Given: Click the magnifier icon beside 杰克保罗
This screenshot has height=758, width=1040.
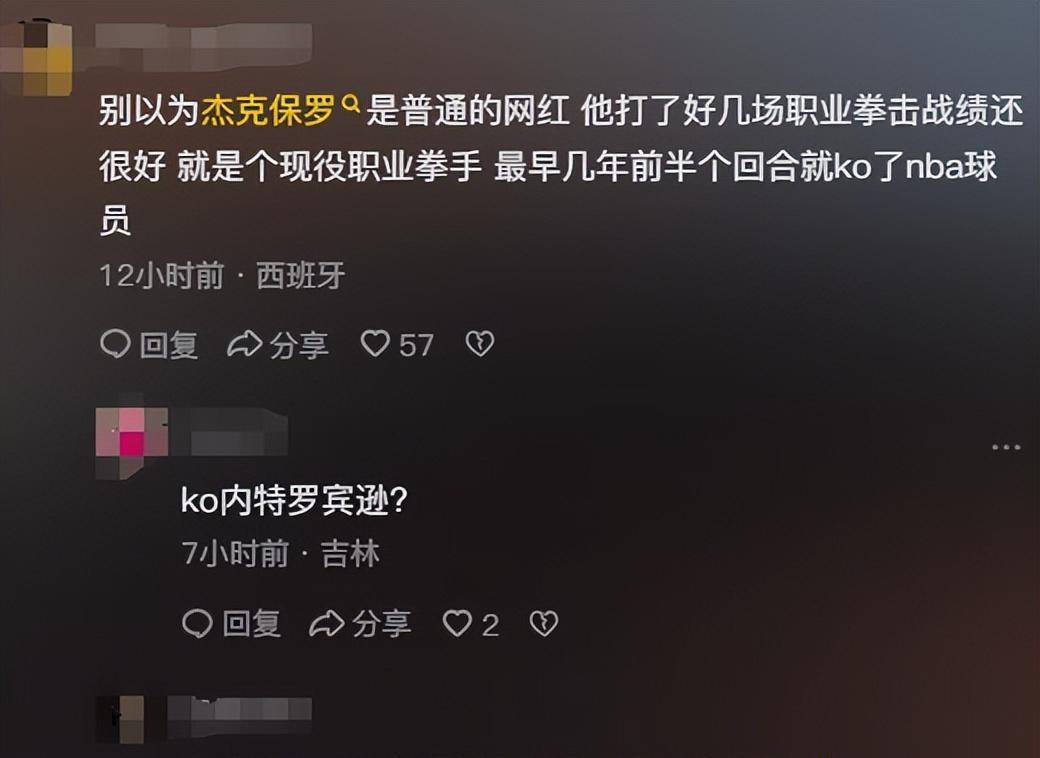Looking at the screenshot, I should 350,103.
